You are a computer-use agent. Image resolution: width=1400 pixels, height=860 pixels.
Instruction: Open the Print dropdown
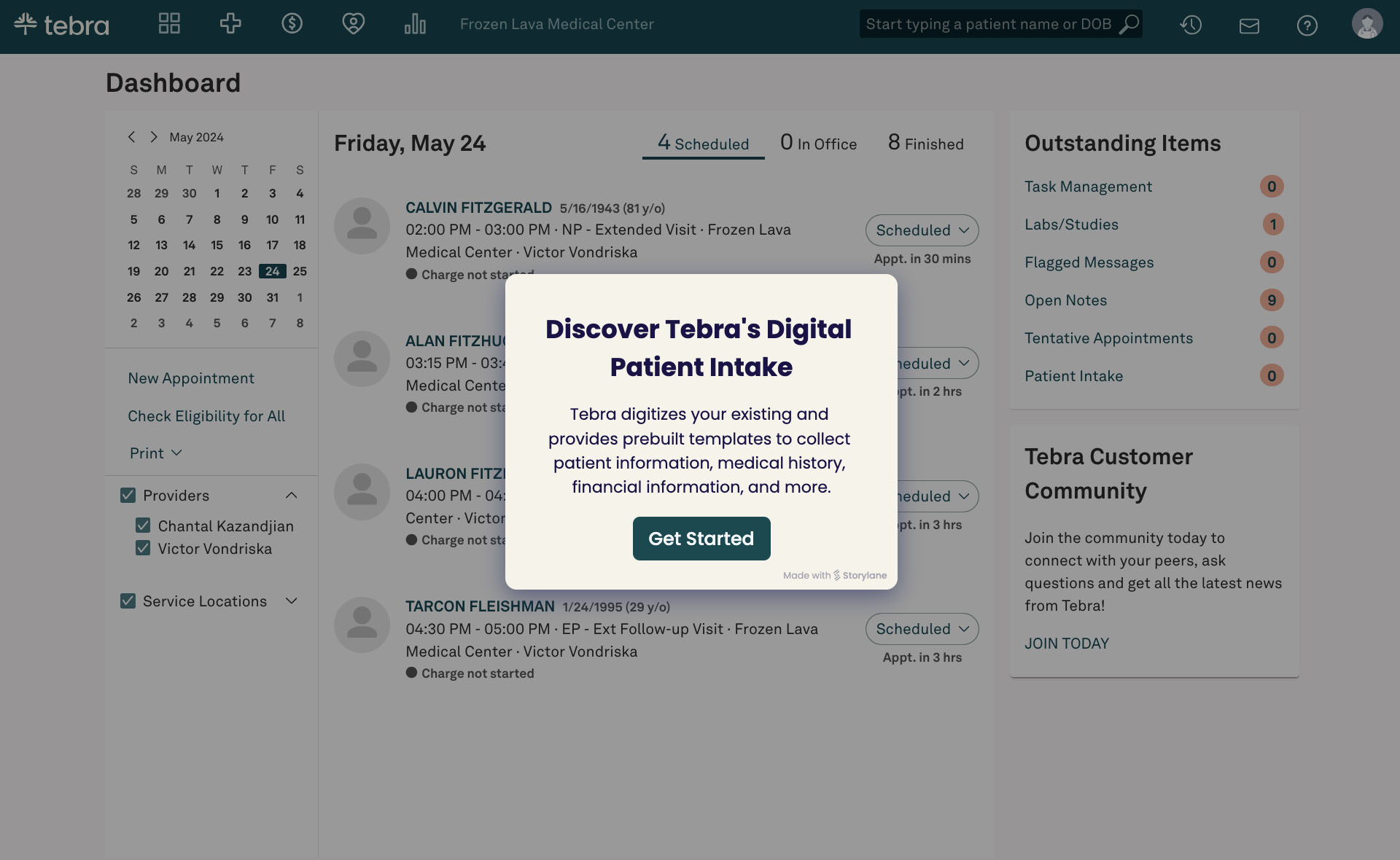155,453
